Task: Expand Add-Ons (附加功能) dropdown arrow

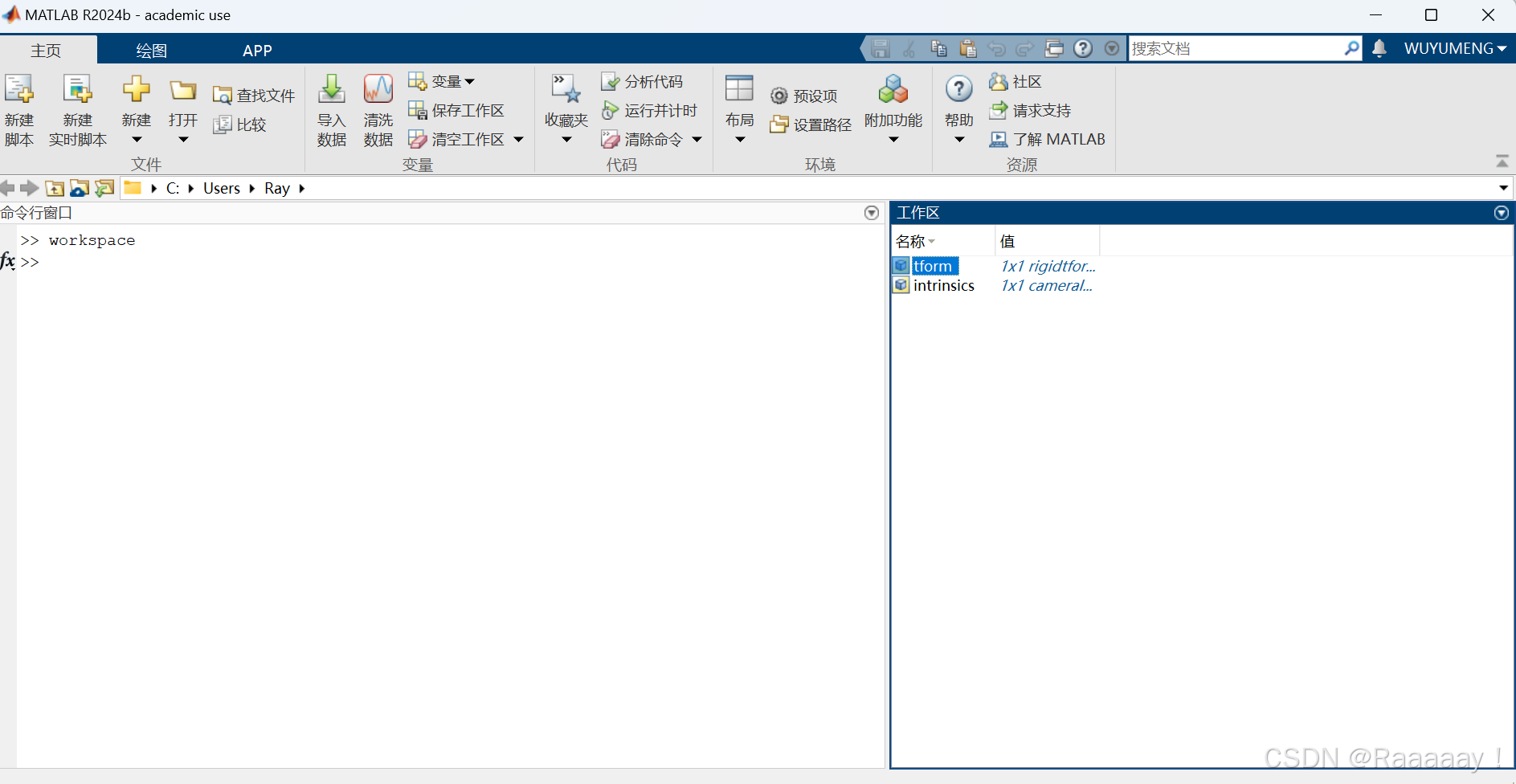Action: [893, 140]
